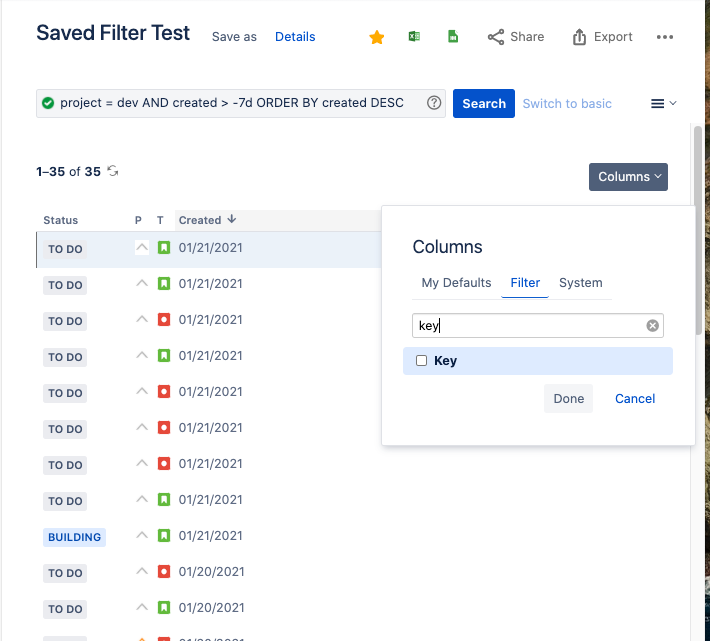Click the Export button
This screenshot has height=641, width=710.
pyautogui.click(x=602, y=37)
